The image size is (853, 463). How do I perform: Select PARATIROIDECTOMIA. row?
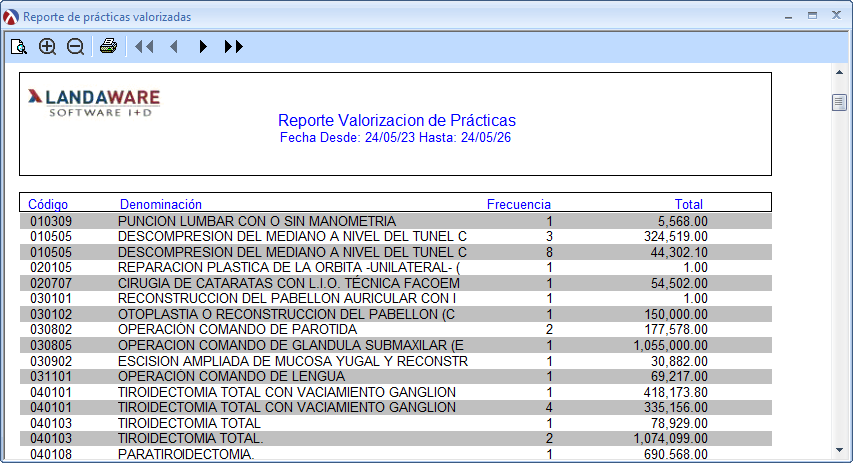coord(186,454)
